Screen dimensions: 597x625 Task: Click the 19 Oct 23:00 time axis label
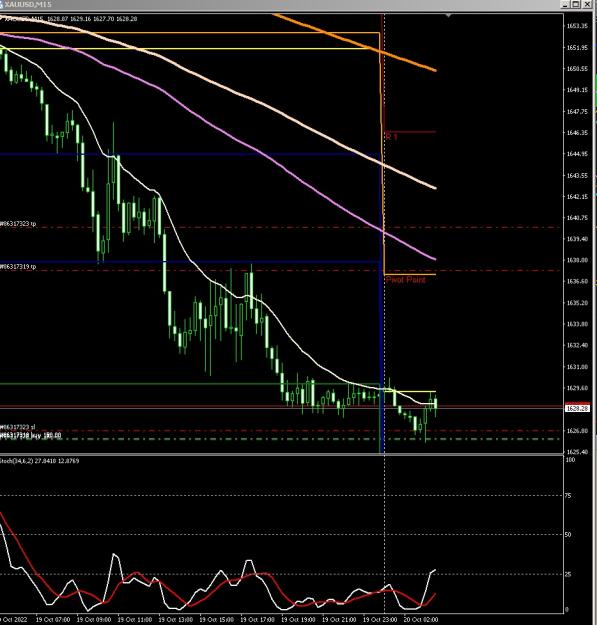click(380, 619)
